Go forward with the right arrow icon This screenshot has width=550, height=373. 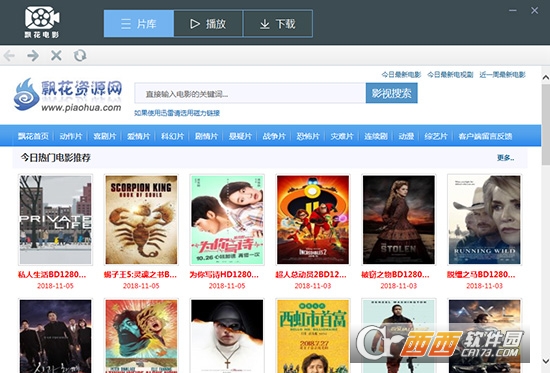[x=33, y=55]
